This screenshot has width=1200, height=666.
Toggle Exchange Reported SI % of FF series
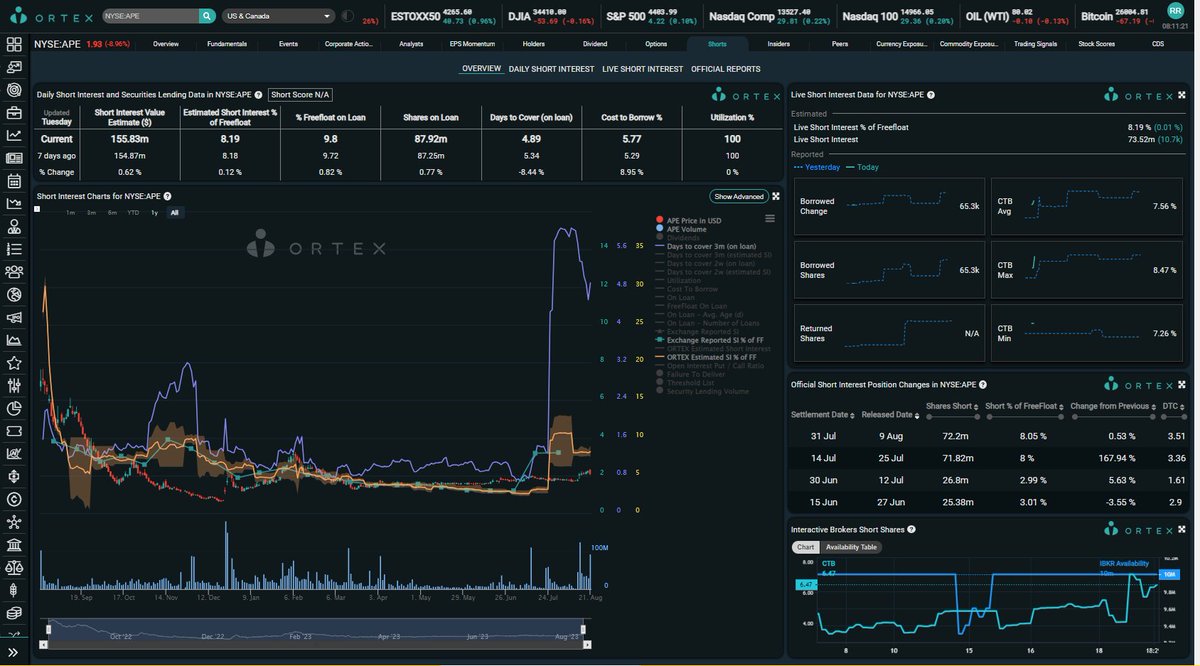pyautogui.click(x=712, y=340)
